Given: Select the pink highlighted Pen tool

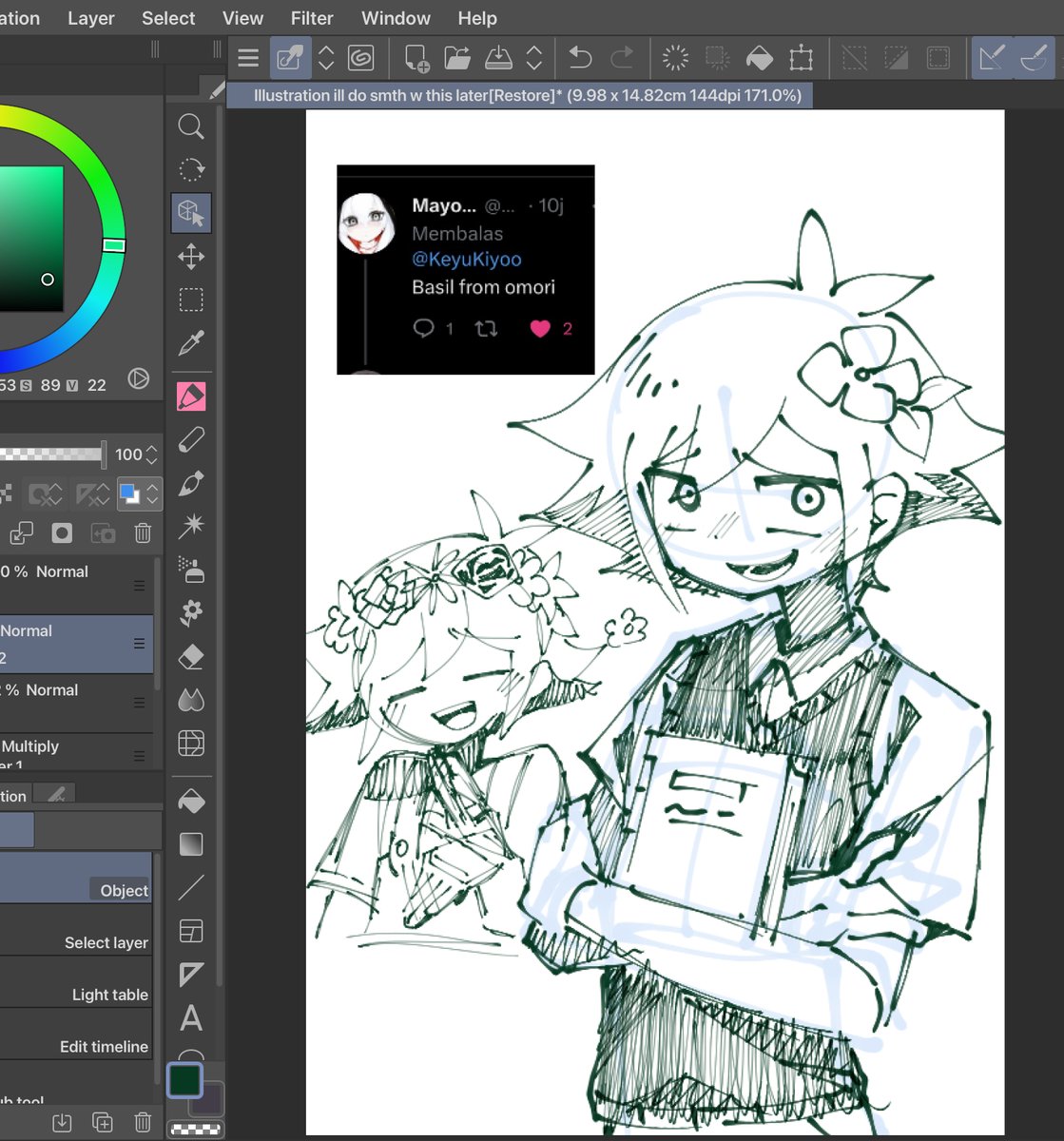Looking at the screenshot, I should coord(191,396).
